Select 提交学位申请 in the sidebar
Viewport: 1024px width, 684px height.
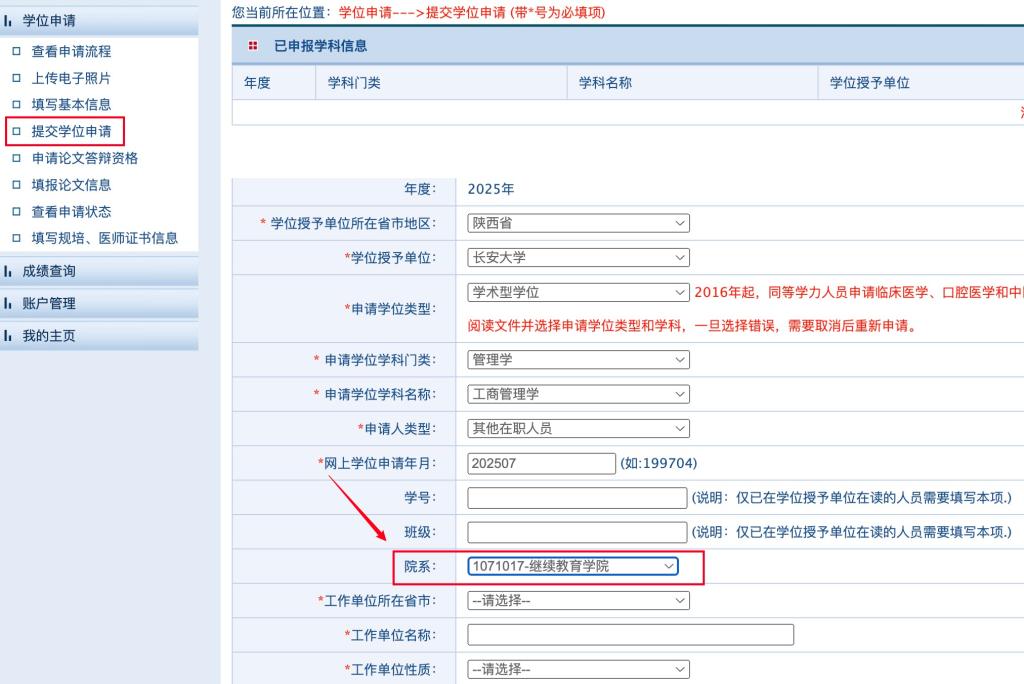tap(71, 131)
